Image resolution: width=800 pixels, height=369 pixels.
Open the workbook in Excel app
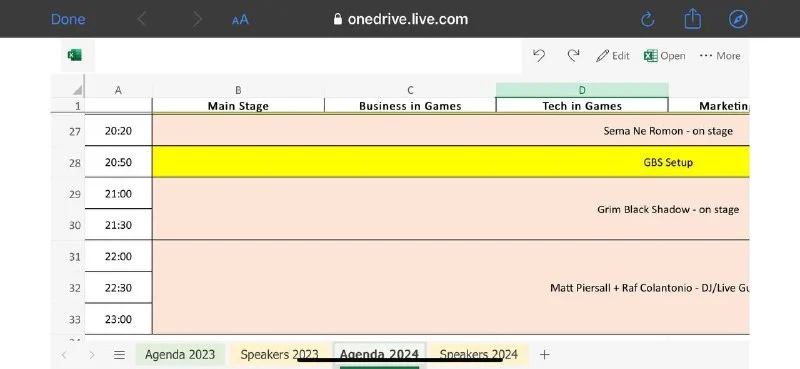click(664, 56)
